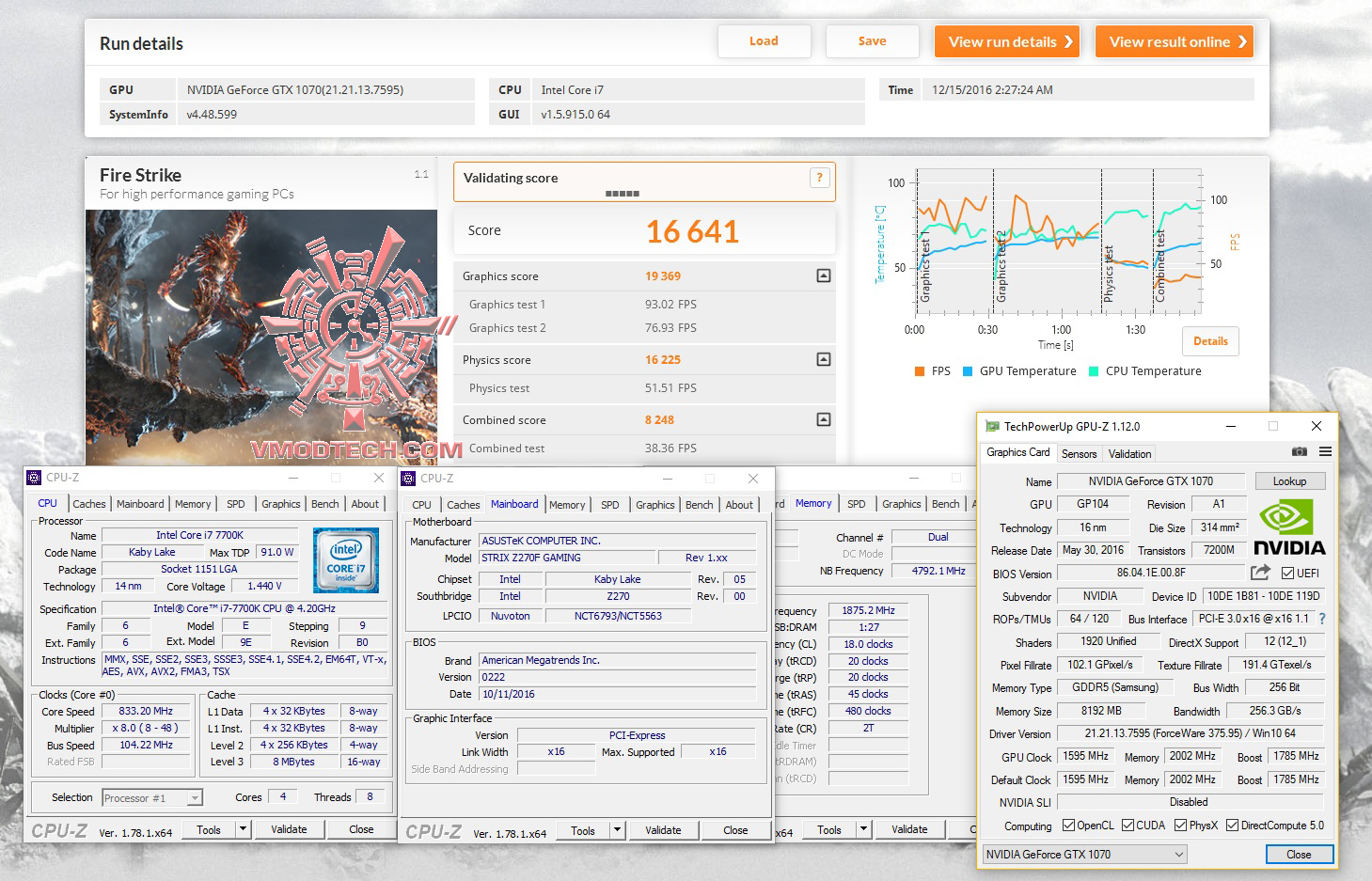Screen dimensions: 1372x881
Task: Click the BIOS Version save/share icon in GPU-Z
Action: [x=1260, y=572]
